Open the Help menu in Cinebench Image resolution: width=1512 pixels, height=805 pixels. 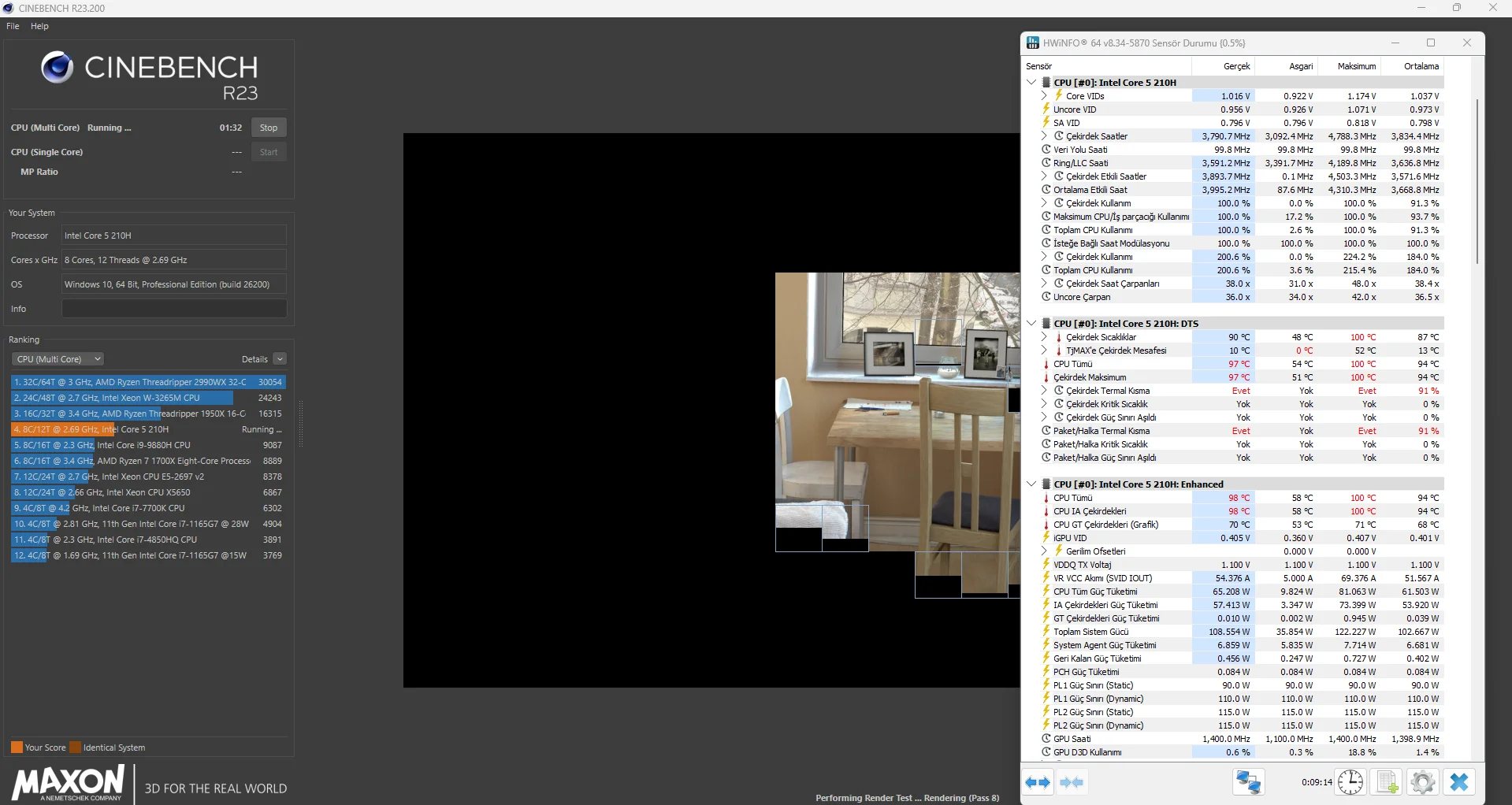39,26
